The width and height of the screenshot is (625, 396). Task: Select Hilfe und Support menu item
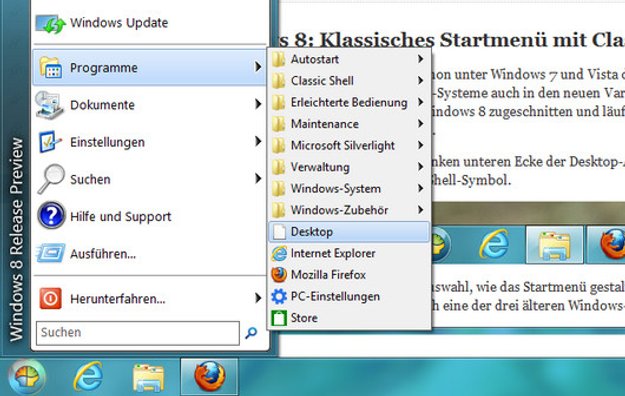[x=149, y=216]
